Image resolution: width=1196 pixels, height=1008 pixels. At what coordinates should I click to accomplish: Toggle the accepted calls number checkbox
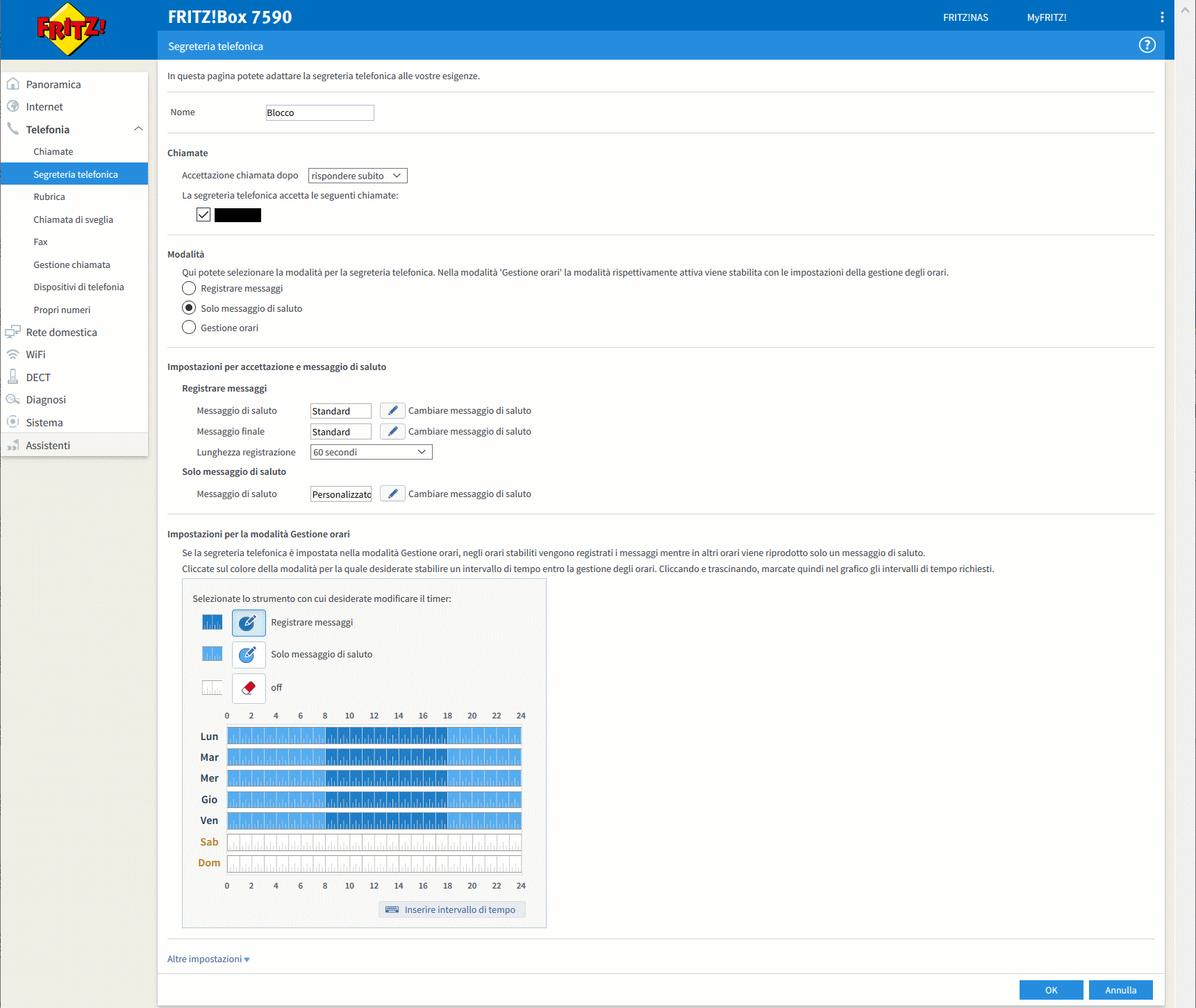[204, 215]
